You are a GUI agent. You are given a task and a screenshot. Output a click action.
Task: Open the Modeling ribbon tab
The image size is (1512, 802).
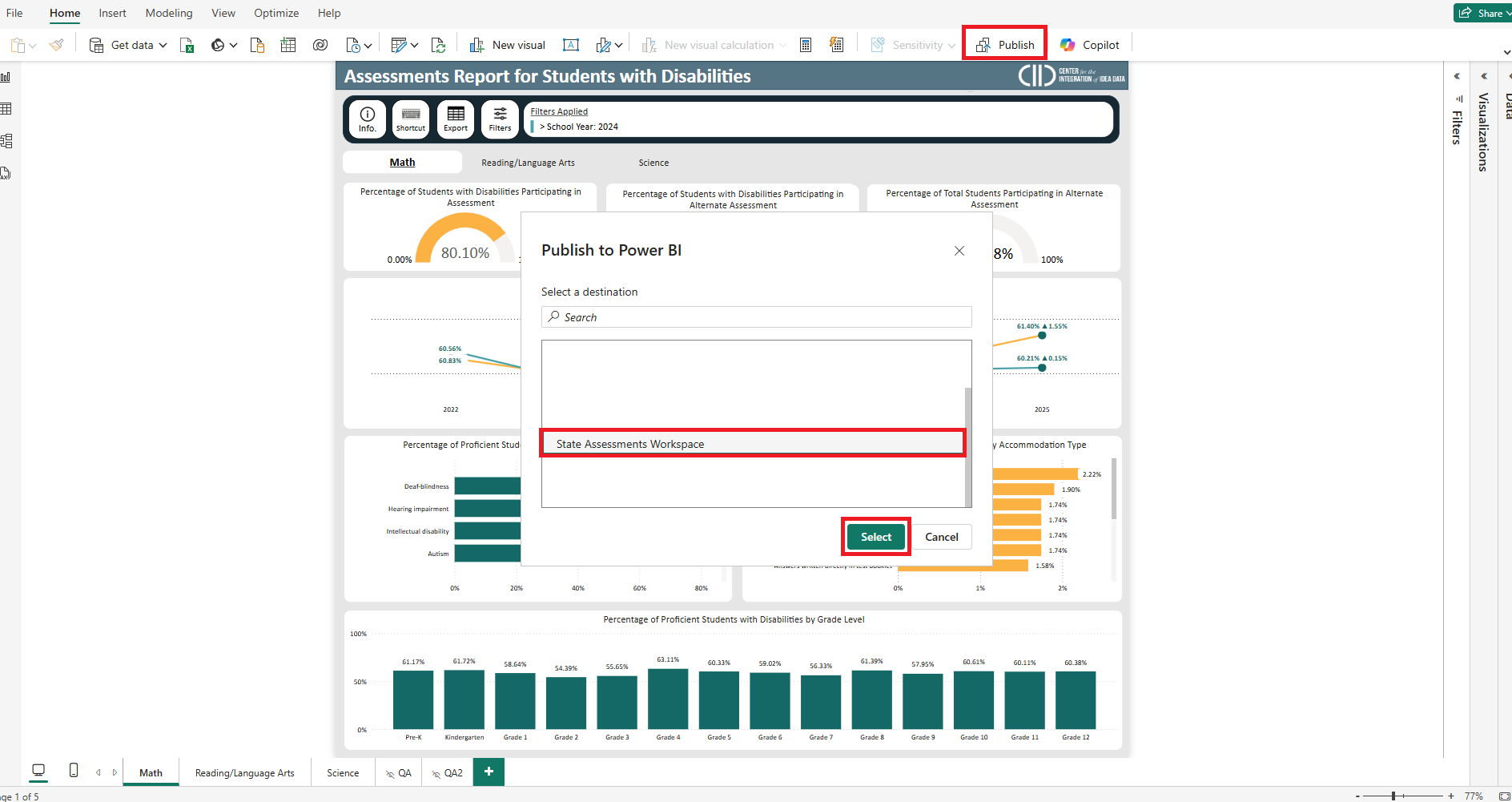169,13
